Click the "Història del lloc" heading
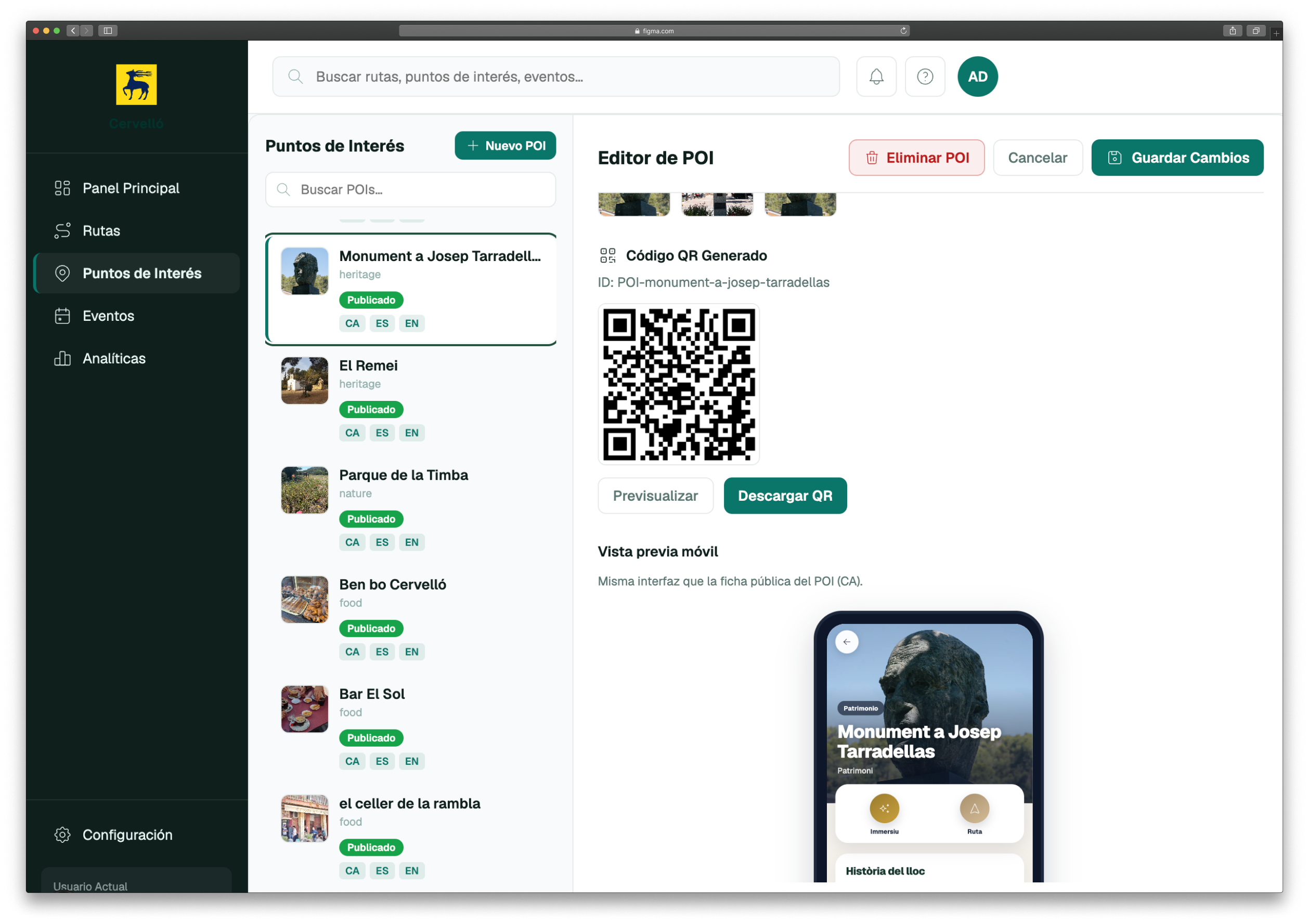 pos(885,871)
